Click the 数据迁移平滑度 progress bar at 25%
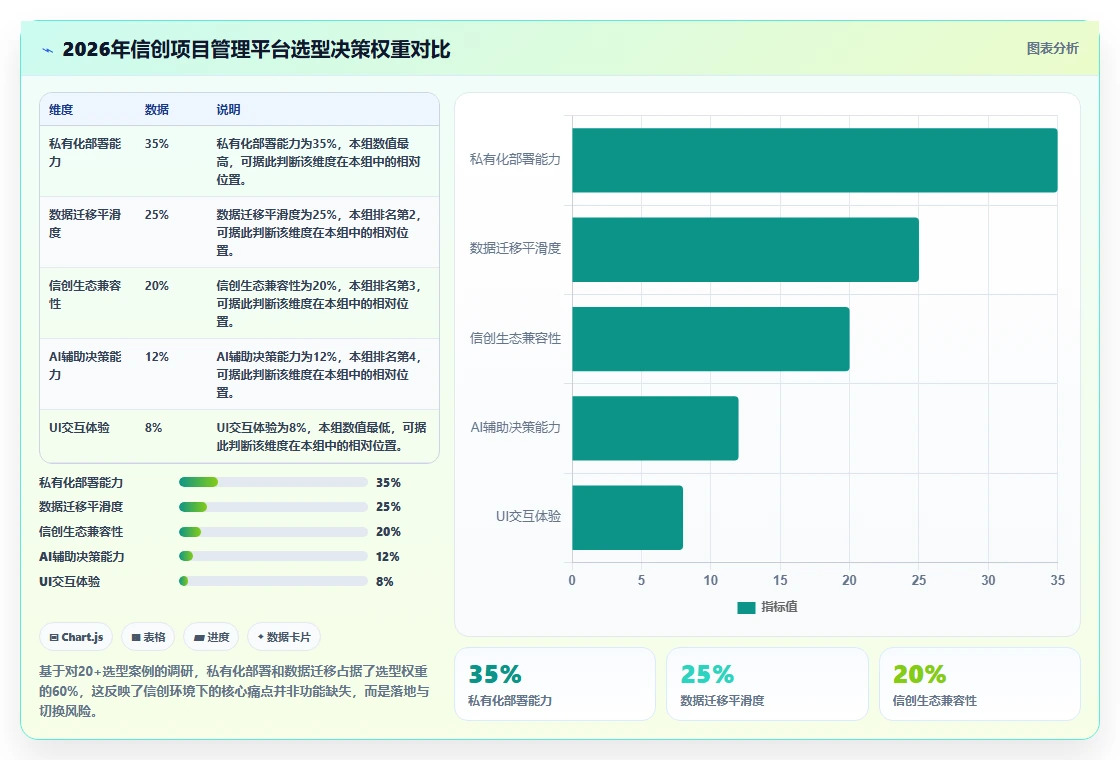Screen dimensions: 1120x760 pos(273,506)
